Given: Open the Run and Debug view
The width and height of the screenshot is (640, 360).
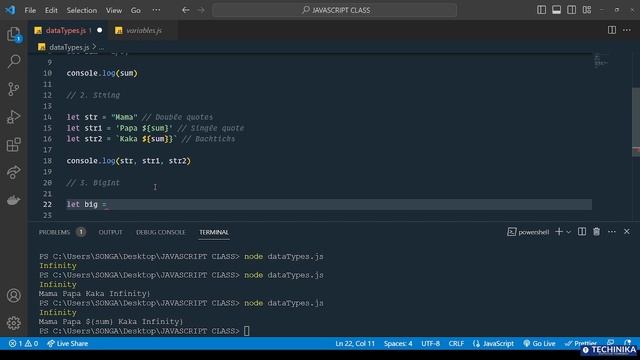Looking at the screenshot, I should point(13,117).
